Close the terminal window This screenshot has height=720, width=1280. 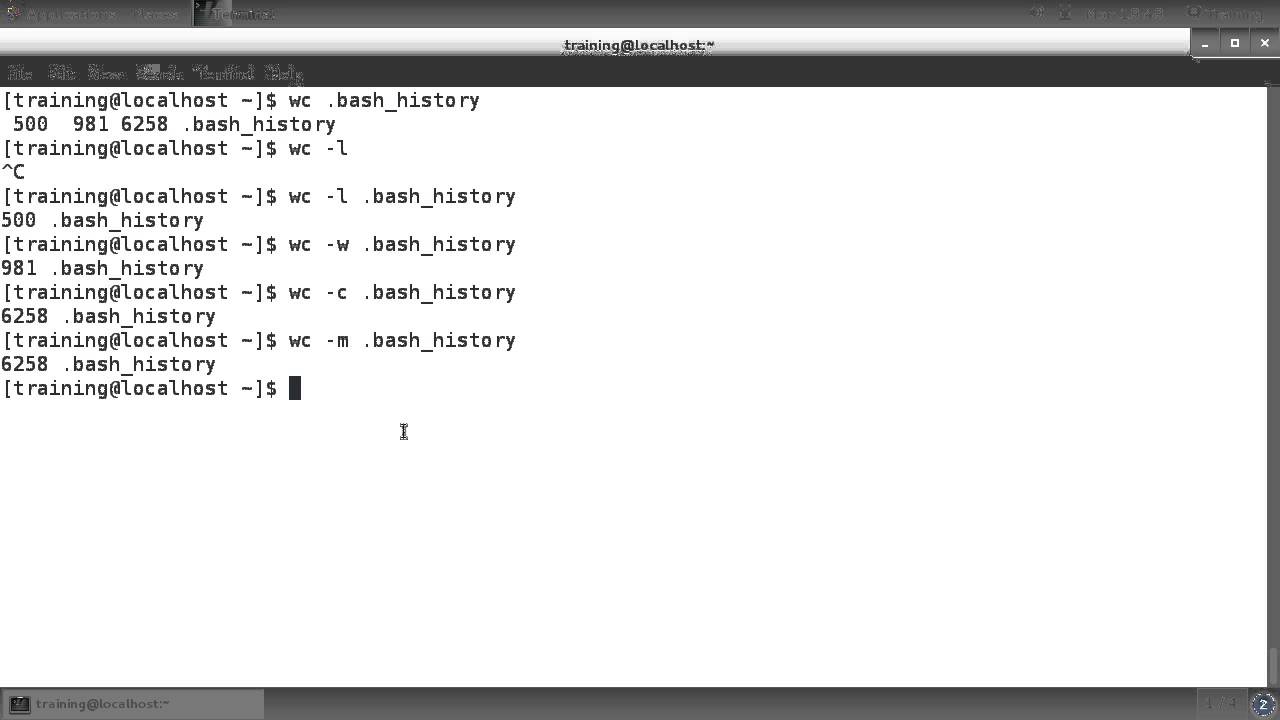[1265, 44]
